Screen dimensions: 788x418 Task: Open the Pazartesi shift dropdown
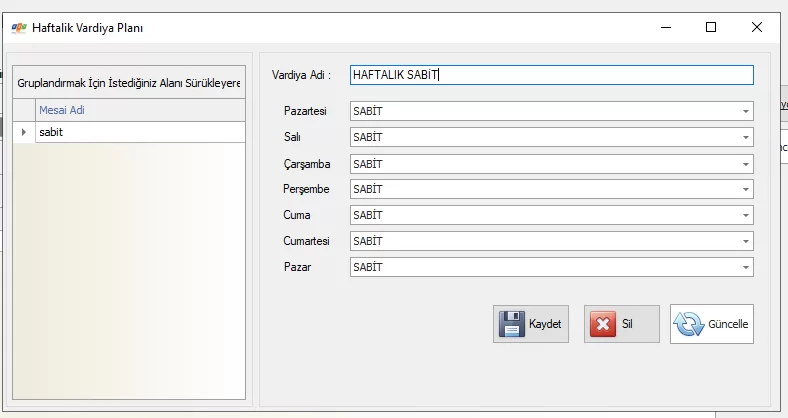pos(745,112)
